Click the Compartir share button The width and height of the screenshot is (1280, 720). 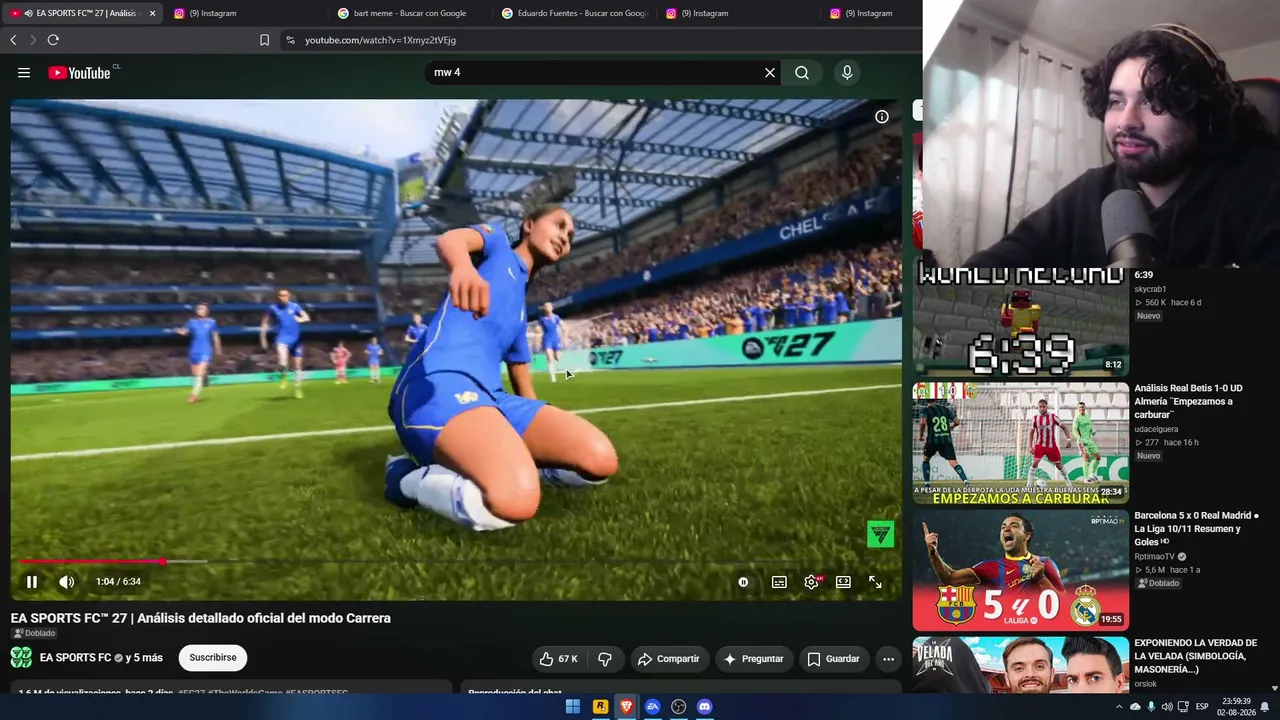669,659
